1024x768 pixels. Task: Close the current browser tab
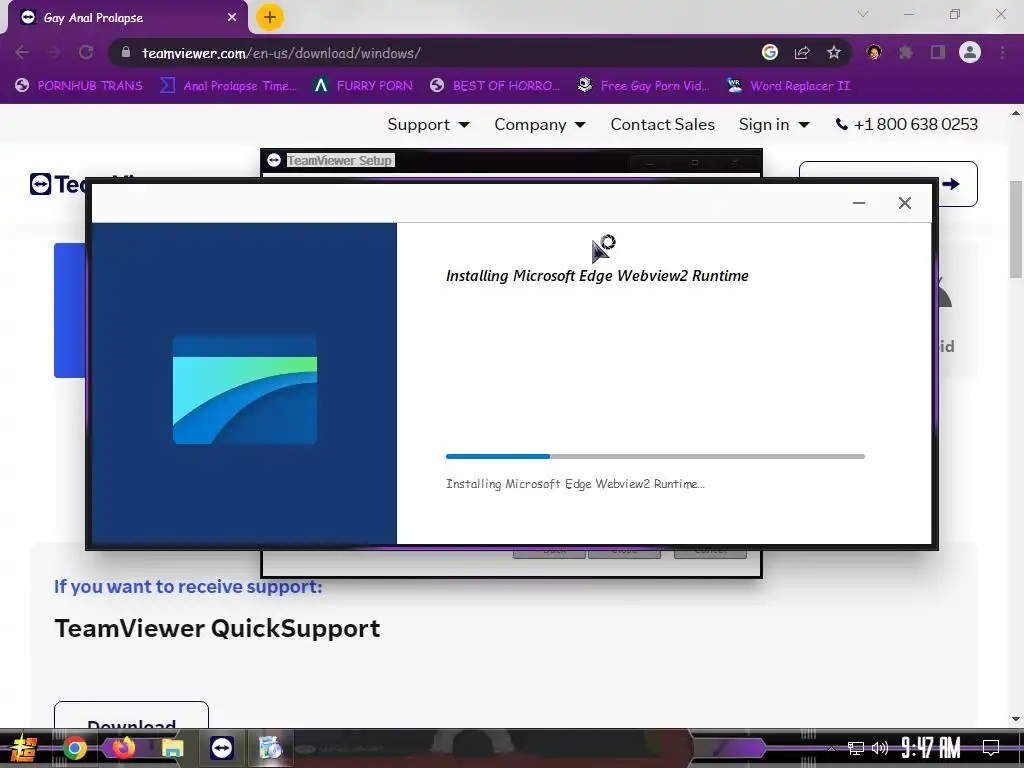232,18
